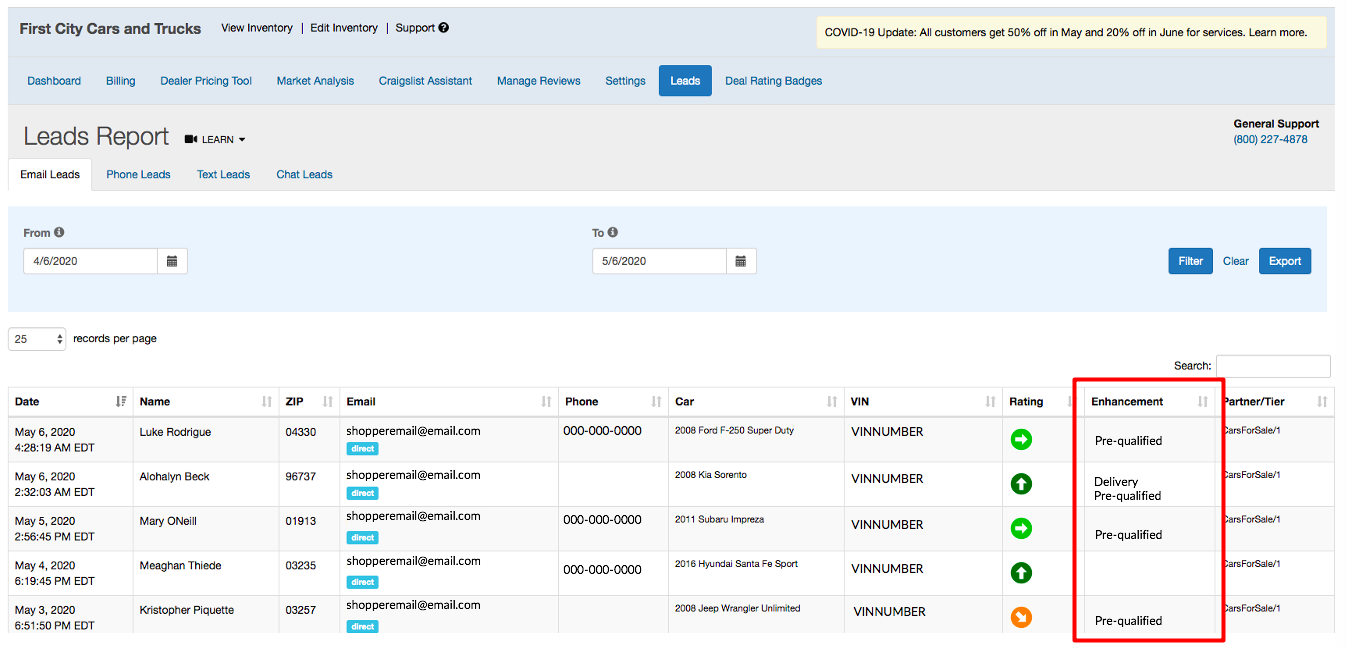This screenshot has height=649, width=1346.
Task: Click the To field info icon
Action: pyautogui.click(x=613, y=232)
